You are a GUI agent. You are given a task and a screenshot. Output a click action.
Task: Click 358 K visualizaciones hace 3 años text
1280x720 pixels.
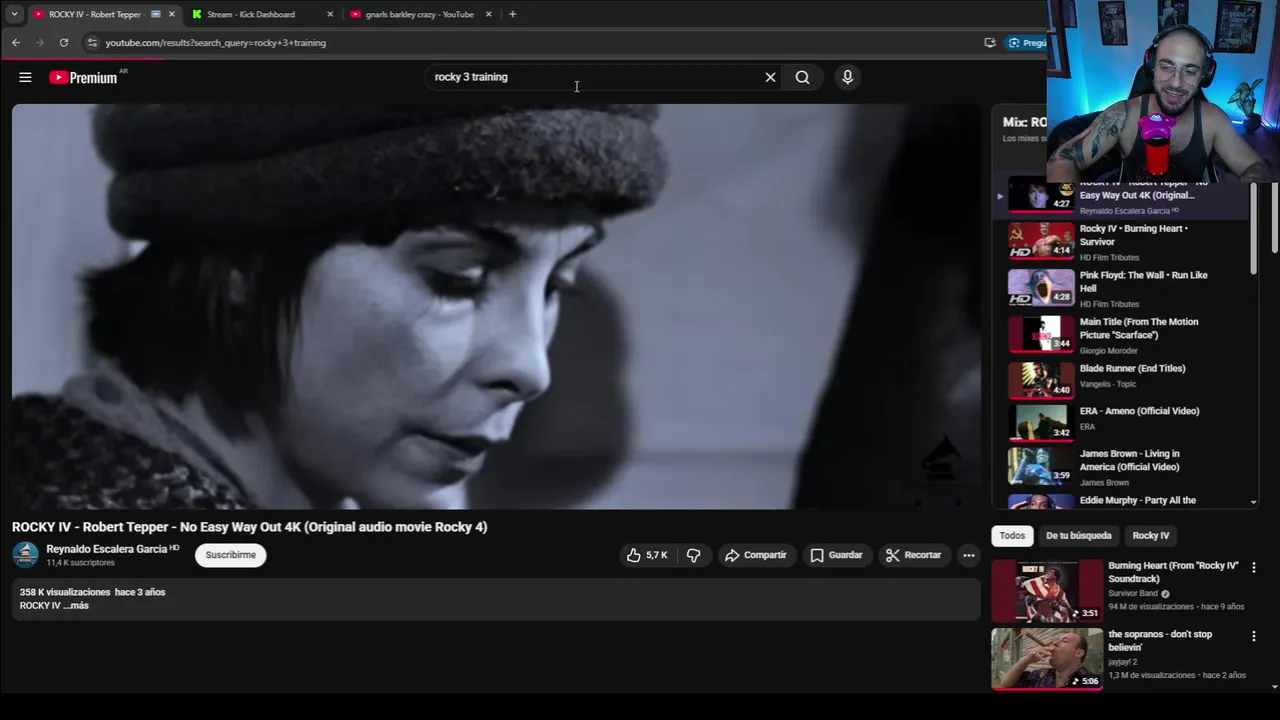click(92, 592)
